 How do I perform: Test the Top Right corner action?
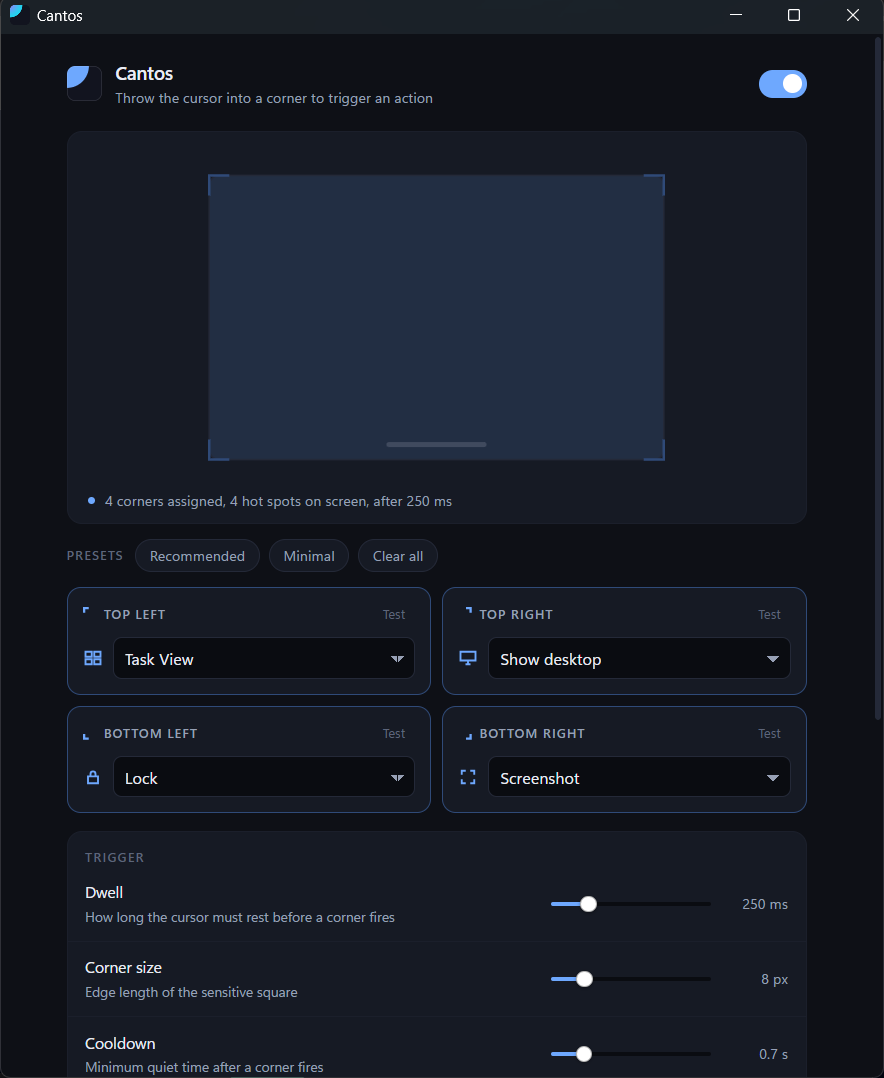click(x=769, y=615)
